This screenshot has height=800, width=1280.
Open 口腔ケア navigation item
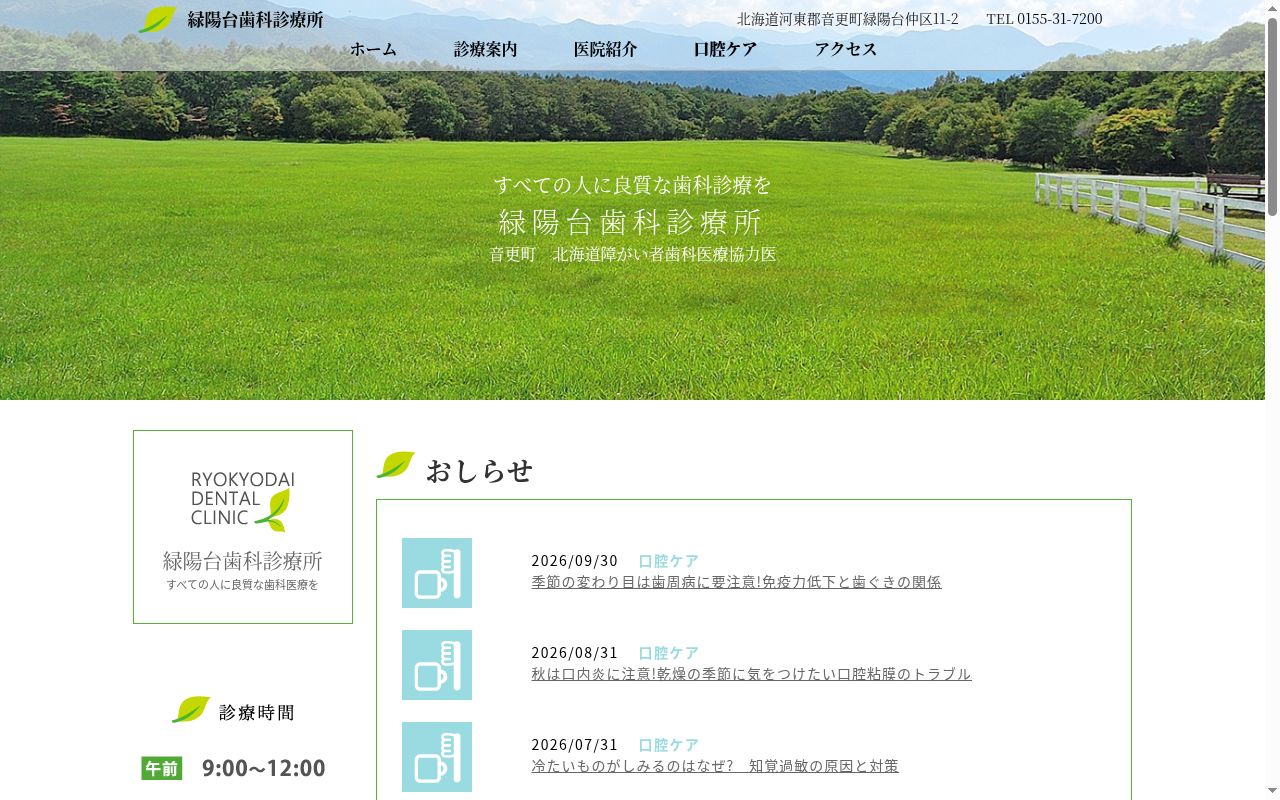[x=725, y=49]
